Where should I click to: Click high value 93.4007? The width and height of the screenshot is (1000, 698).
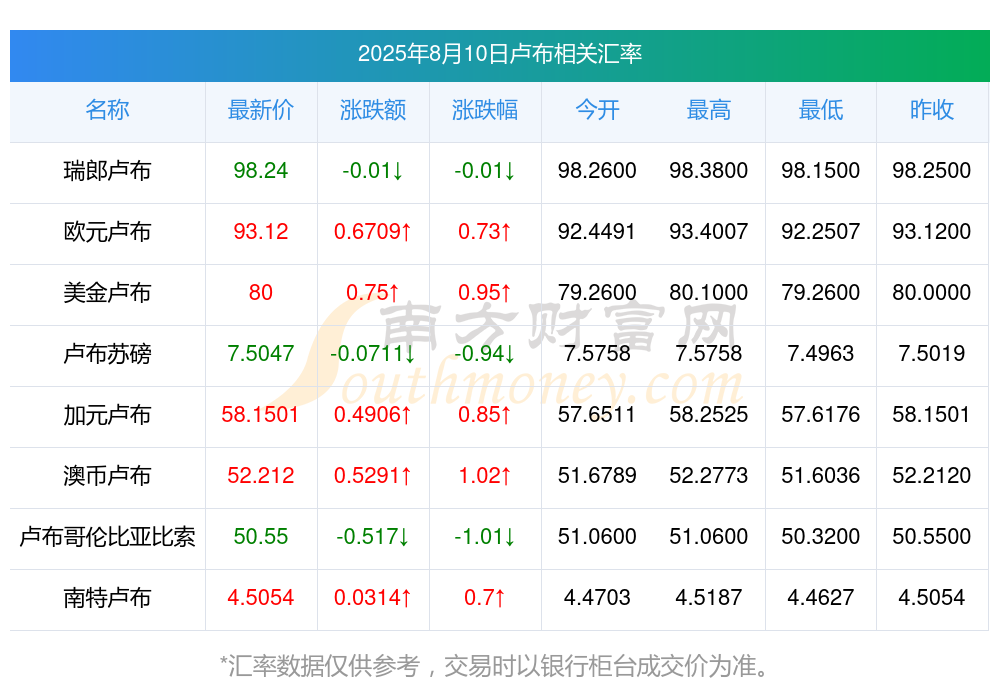coord(709,232)
